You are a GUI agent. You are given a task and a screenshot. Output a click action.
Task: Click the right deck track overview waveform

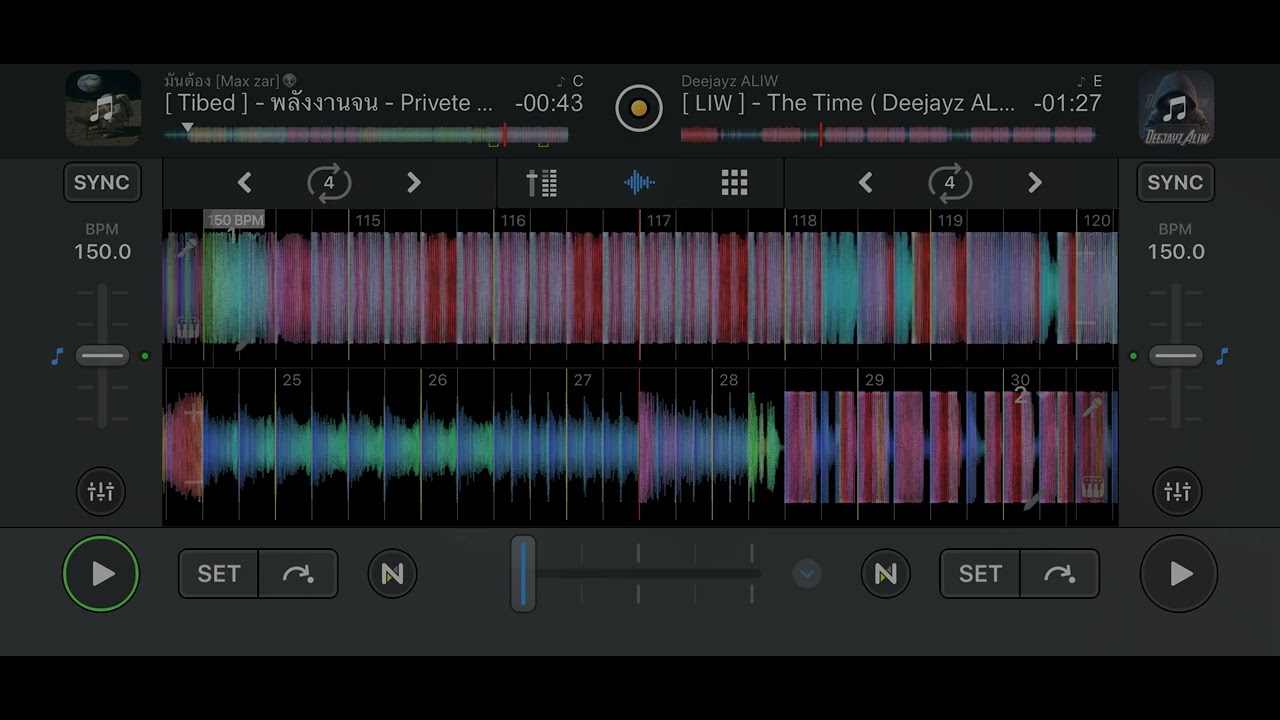(x=888, y=135)
